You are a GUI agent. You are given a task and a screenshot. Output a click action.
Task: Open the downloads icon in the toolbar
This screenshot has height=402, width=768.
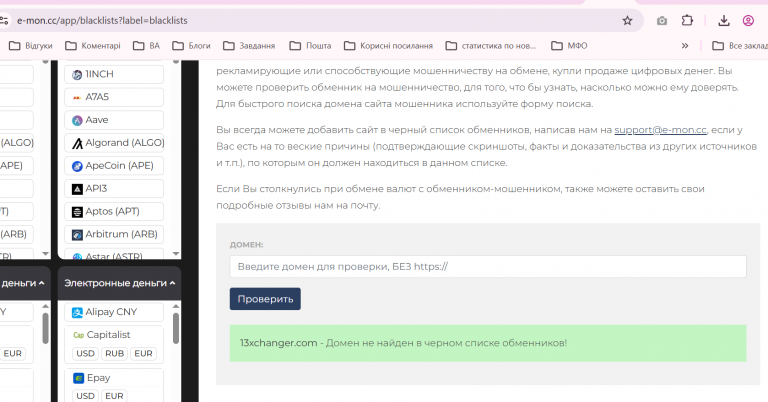pyautogui.click(x=723, y=21)
